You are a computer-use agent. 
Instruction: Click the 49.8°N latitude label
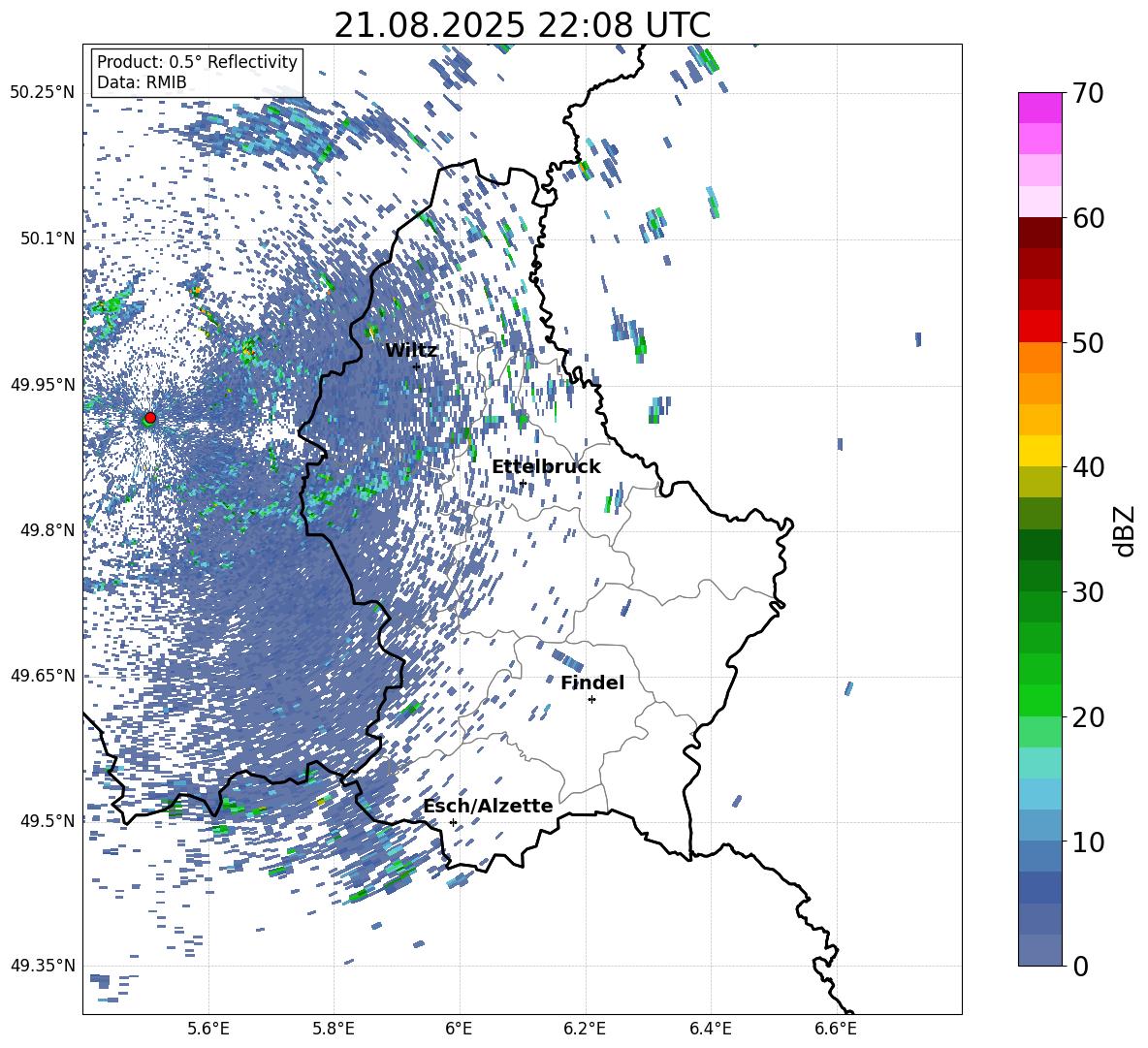coord(48,530)
